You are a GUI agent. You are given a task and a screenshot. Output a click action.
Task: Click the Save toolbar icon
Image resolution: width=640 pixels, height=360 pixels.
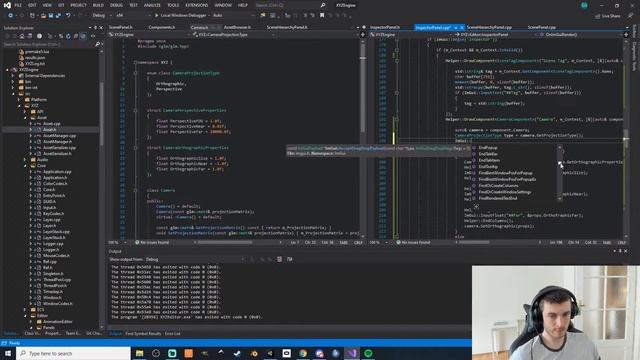51,16
